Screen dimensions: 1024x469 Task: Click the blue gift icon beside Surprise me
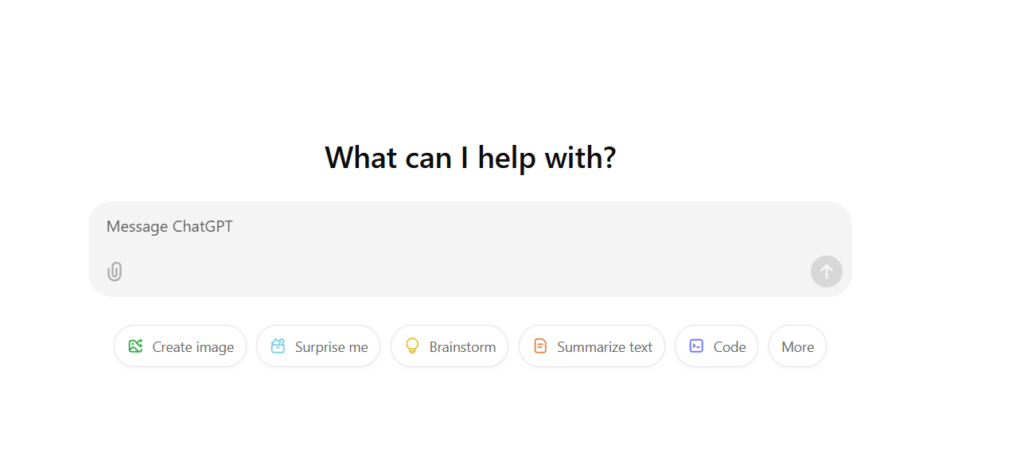click(x=278, y=346)
